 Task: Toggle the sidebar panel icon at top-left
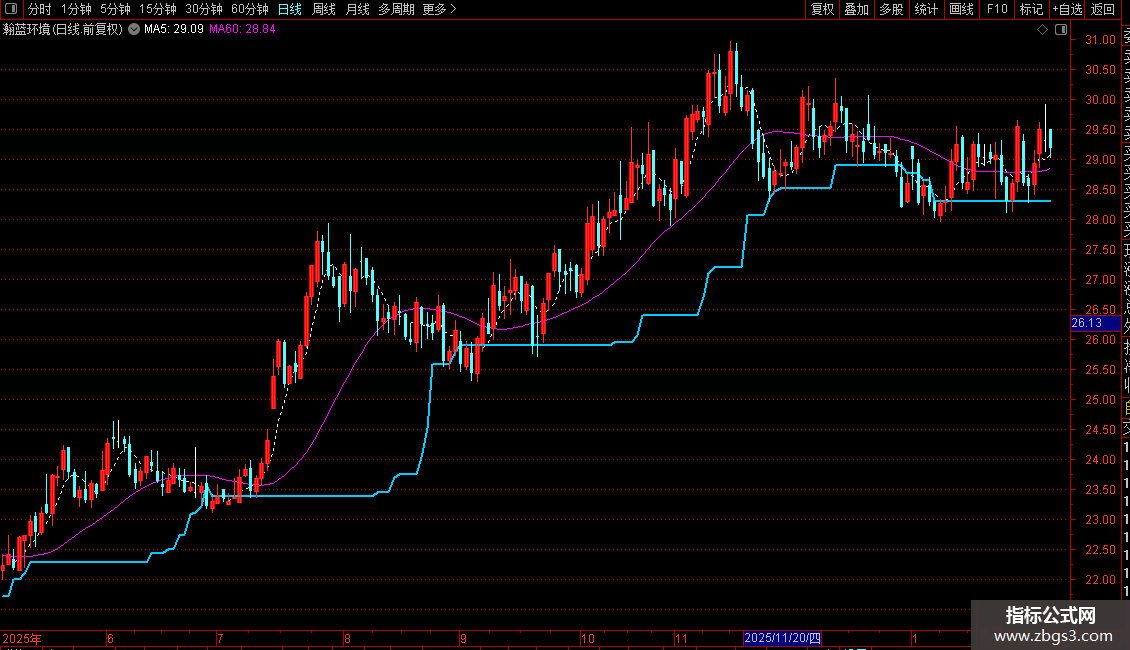coord(11,9)
